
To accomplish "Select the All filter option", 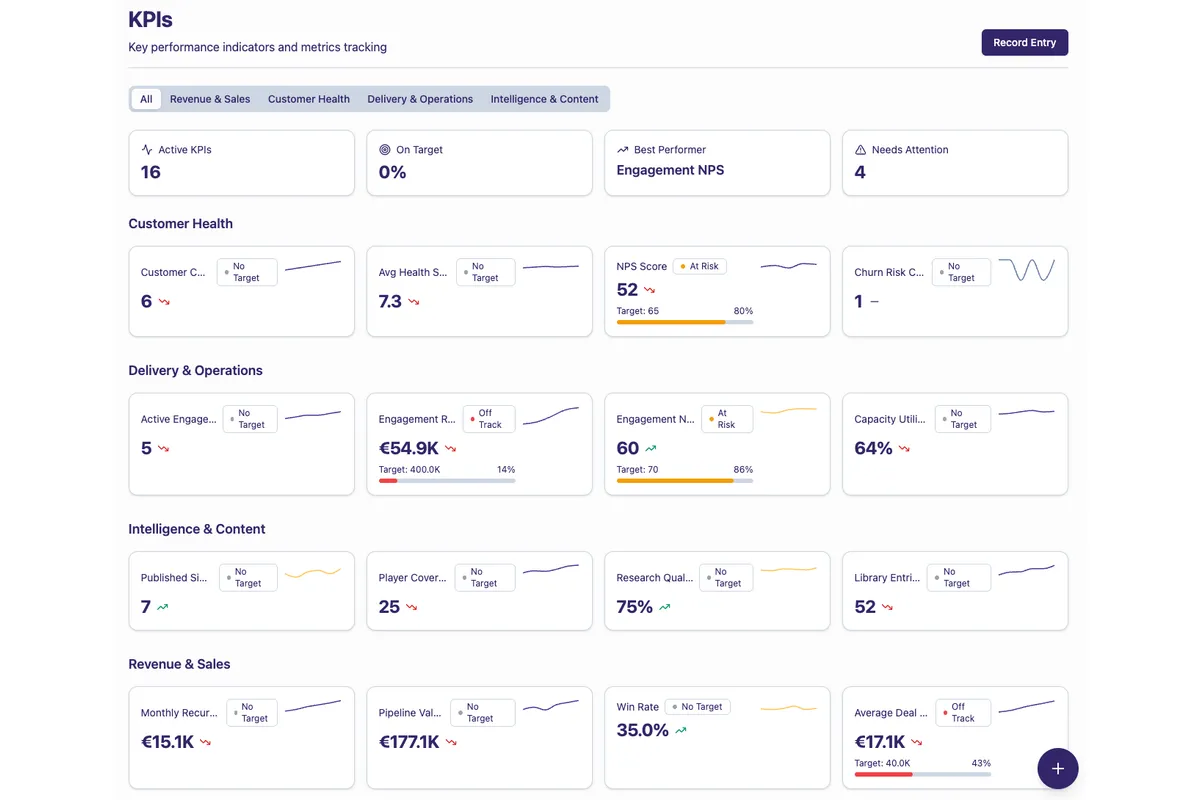I will click(146, 99).
